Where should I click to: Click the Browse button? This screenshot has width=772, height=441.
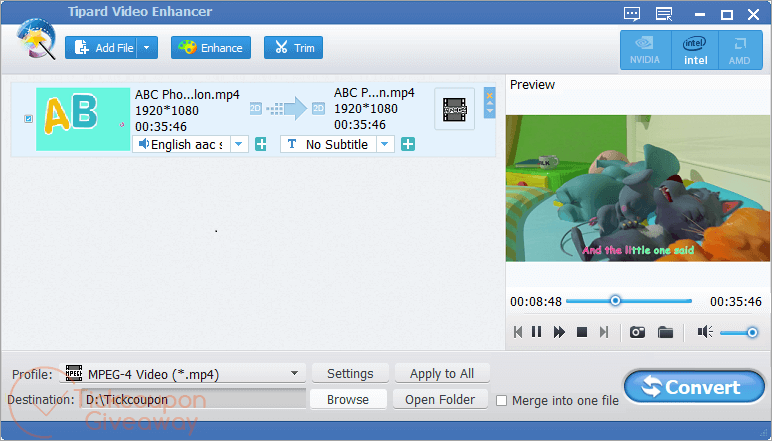(348, 399)
